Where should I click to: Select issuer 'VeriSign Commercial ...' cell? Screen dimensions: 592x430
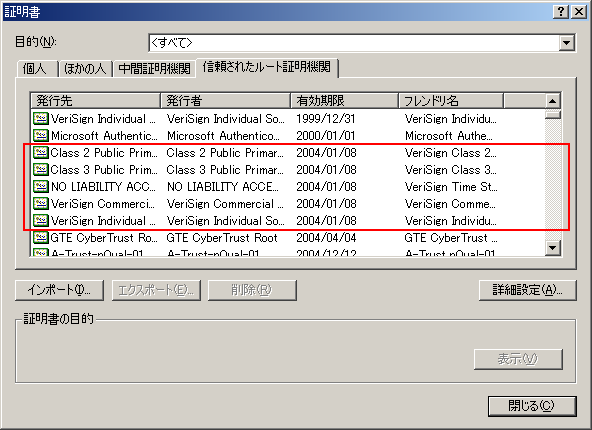[225, 203]
